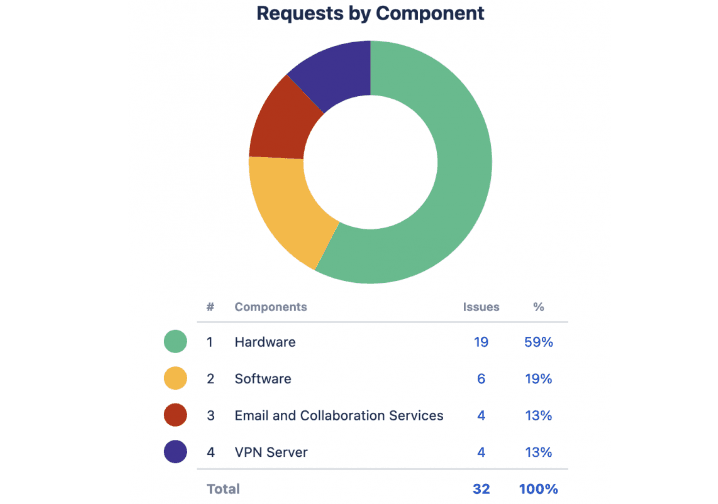Click Email and Collaboration Services issue count
The height and width of the screenshot is (504, 718).
[481, 415]
